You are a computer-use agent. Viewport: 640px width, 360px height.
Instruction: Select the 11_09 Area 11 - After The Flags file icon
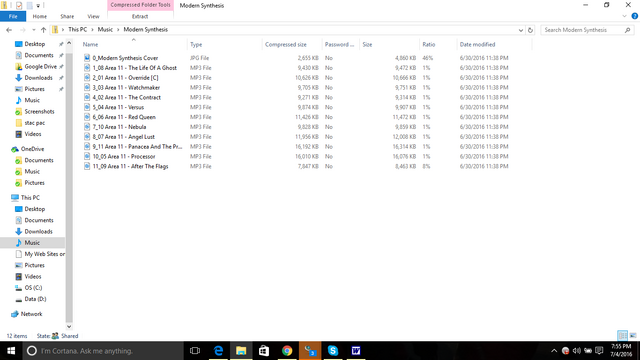coord(87,166)
